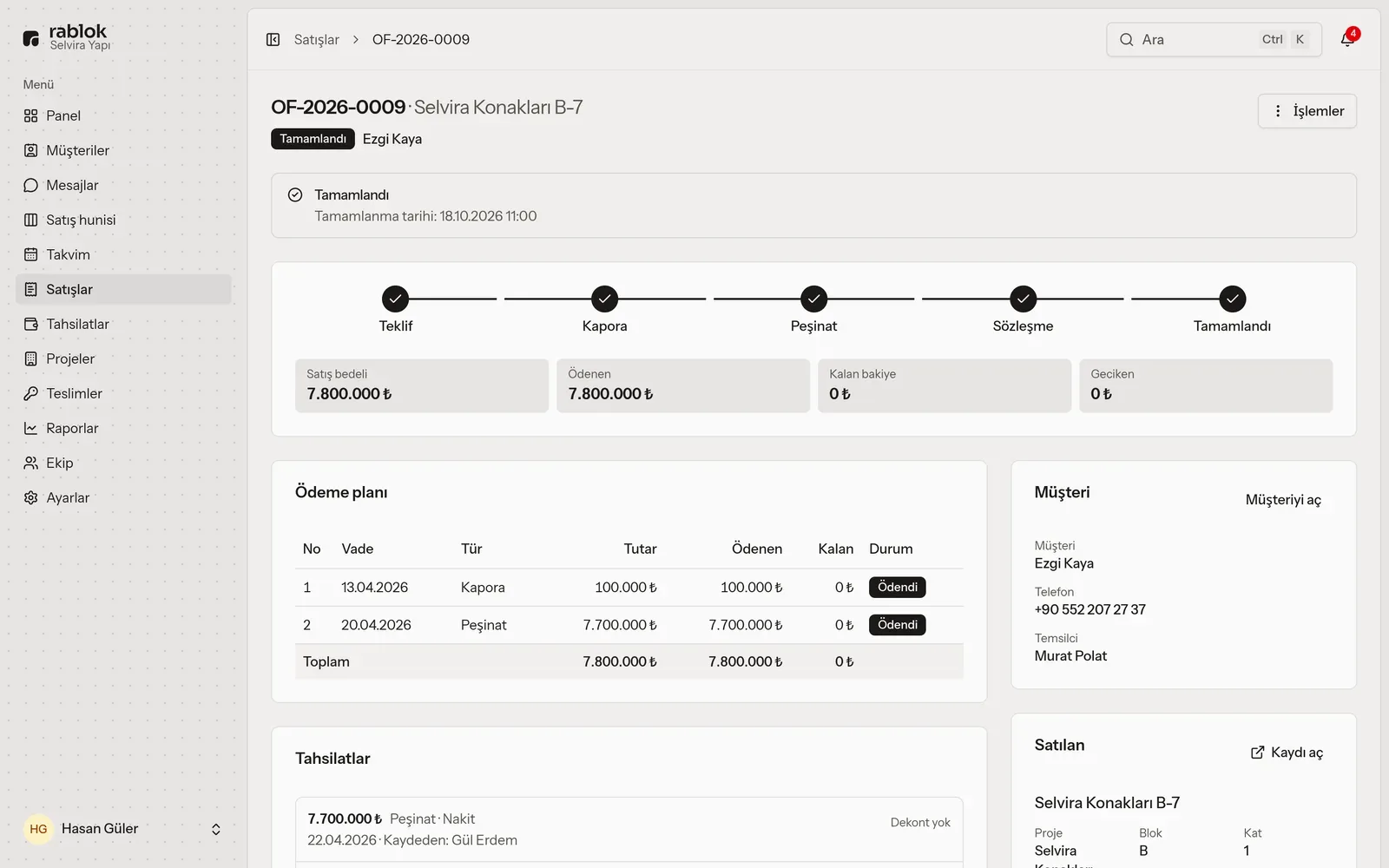Click the Peşinat step checkmark
Viewport: 1389px width, 868px height.
click(813, 299)
